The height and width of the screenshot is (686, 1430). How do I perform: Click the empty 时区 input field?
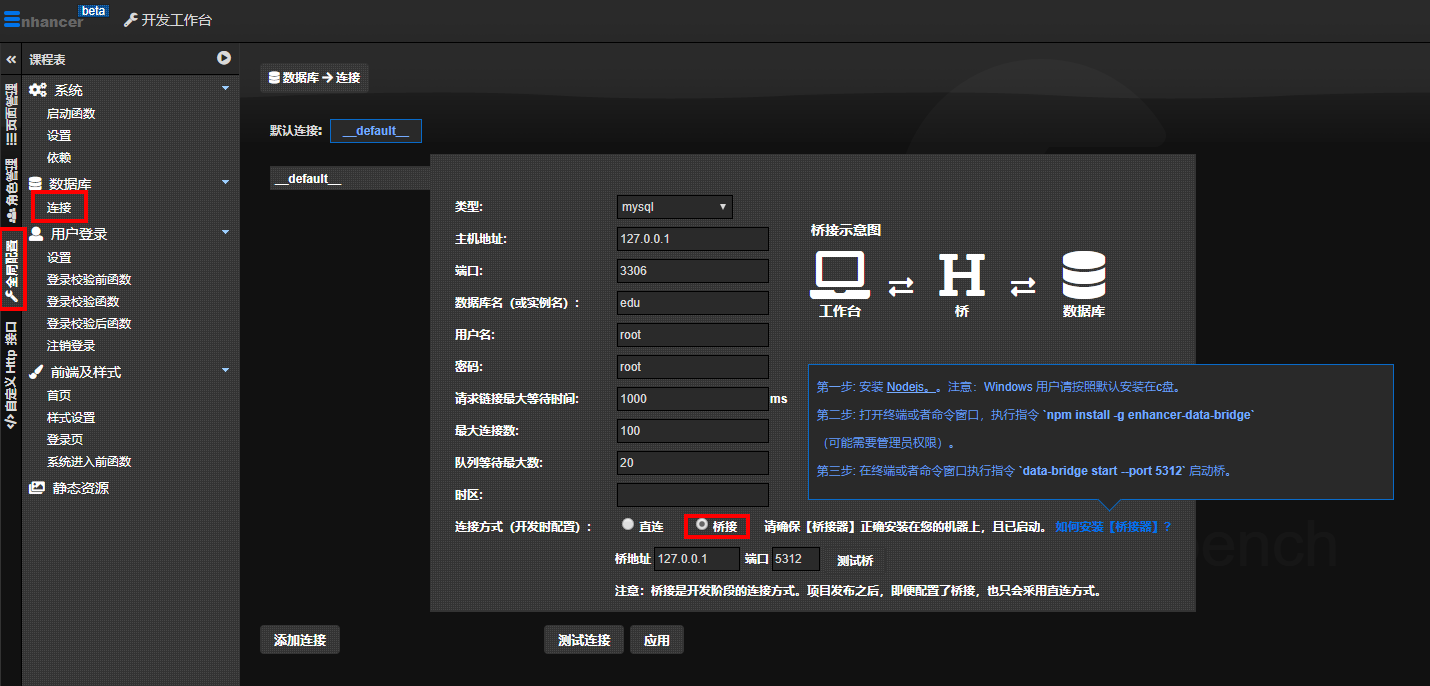[693, 495]
